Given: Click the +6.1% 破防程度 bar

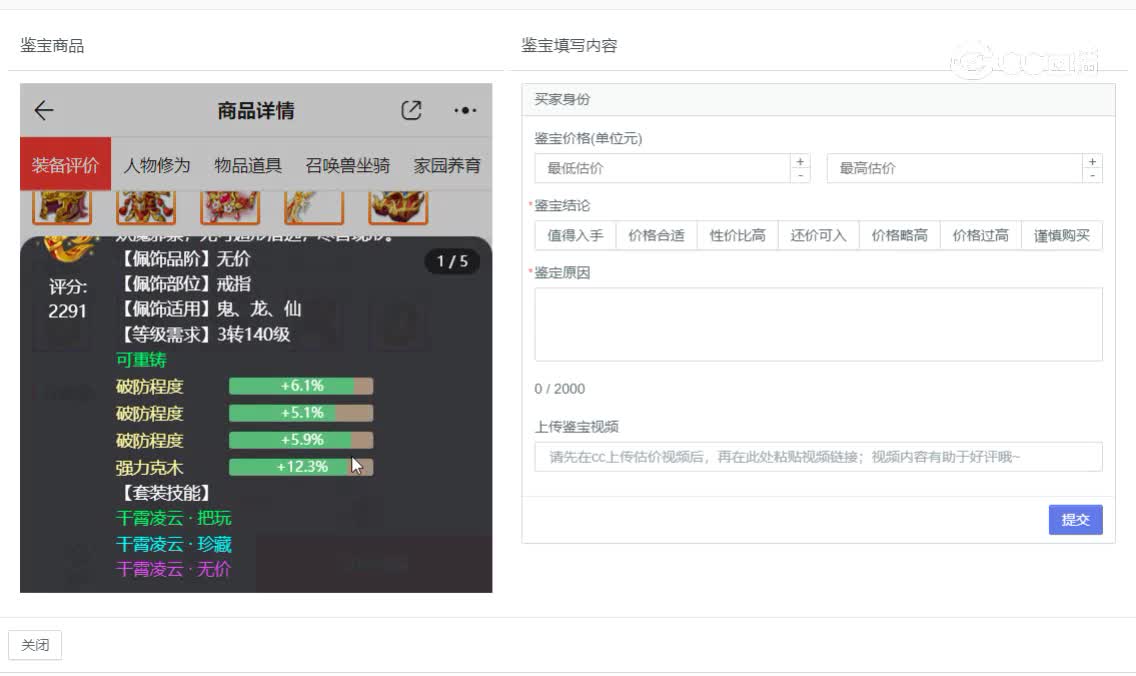Looking at the screenshot, I should (301, 386).
